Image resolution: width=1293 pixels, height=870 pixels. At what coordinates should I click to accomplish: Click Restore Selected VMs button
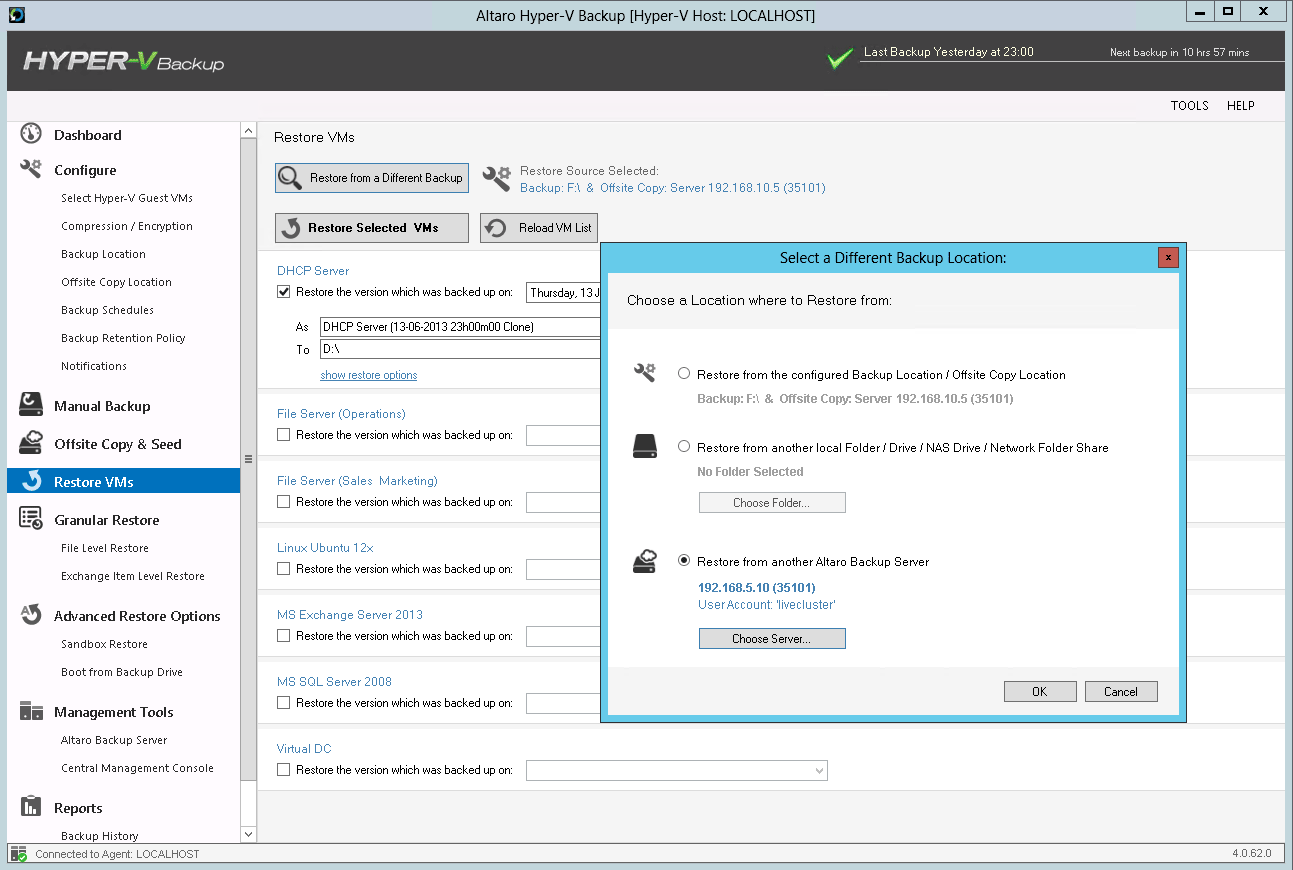coord(372,228)
